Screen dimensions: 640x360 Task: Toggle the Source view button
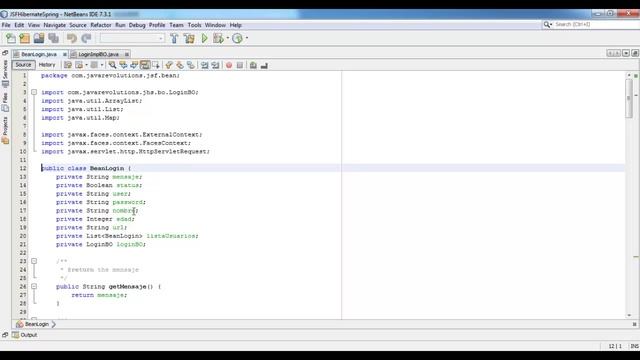tap(23, 65)
